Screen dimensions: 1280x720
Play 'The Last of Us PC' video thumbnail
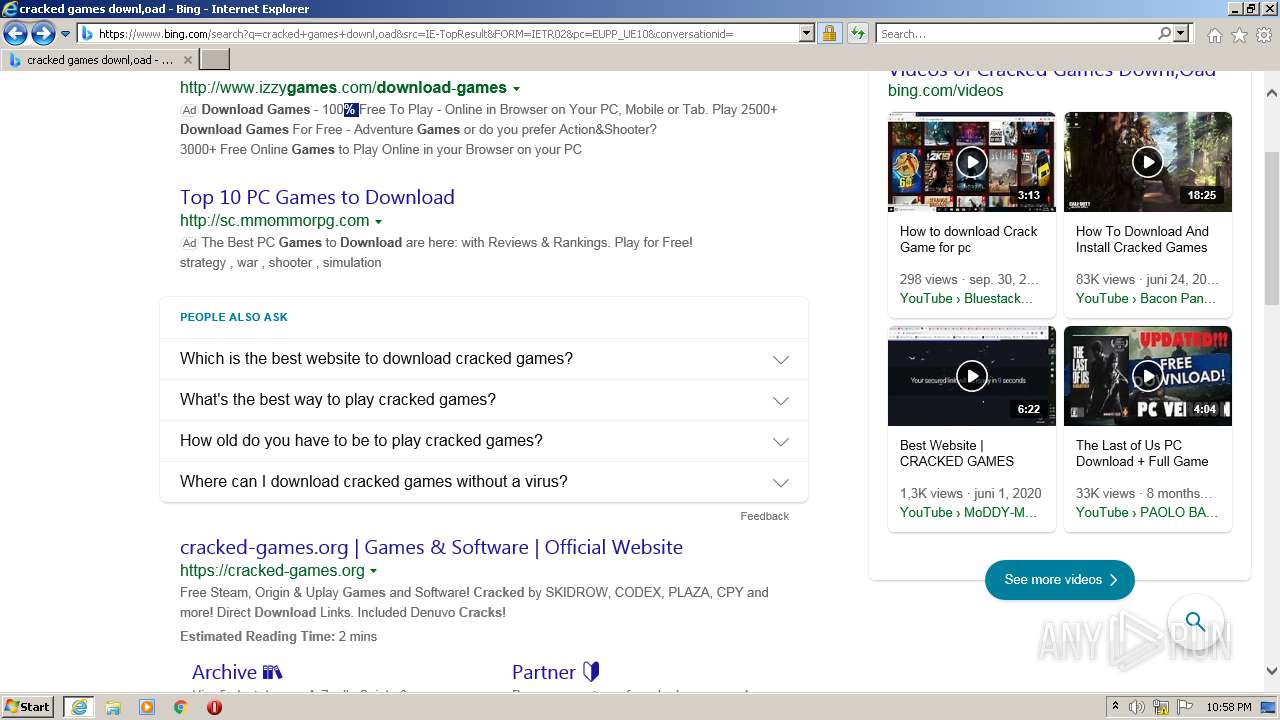click(1148, 376)
